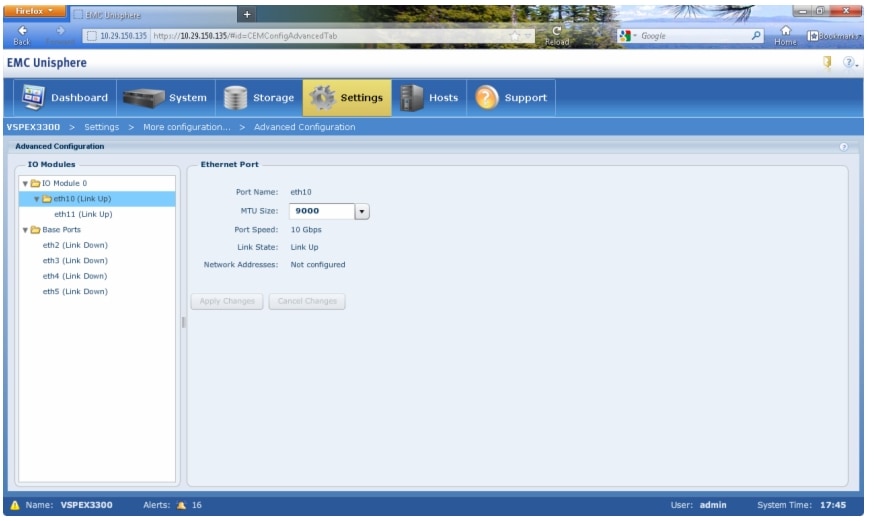Open the Storage tab

[259, 98]
